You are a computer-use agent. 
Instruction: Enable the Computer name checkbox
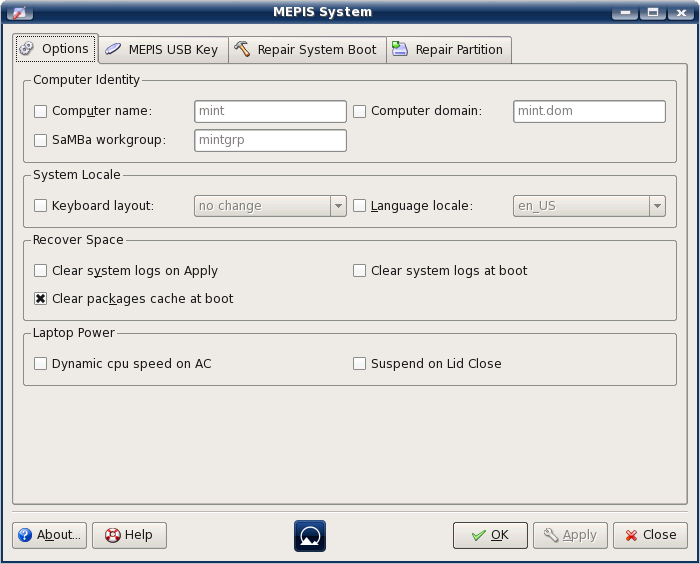pos(41,111)
